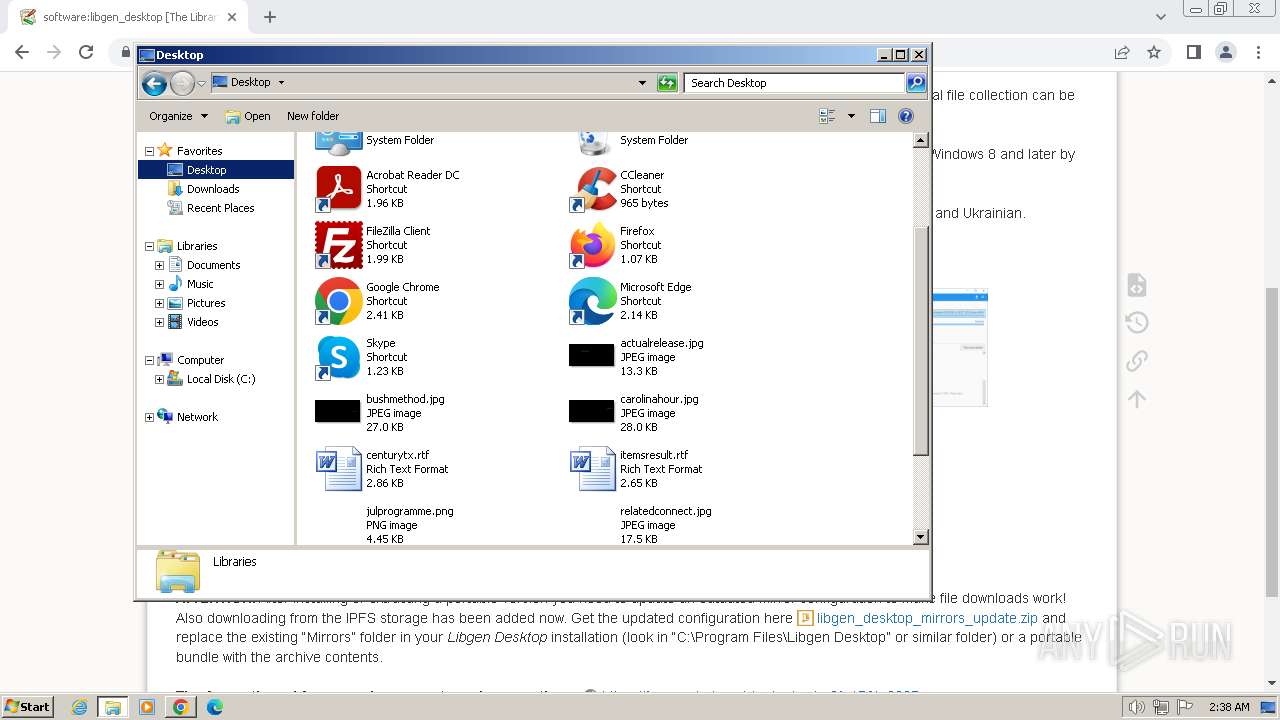The image size is (1280, 720).
Task: Select the centurytx.rtf document icon
Action: (338, 468)
